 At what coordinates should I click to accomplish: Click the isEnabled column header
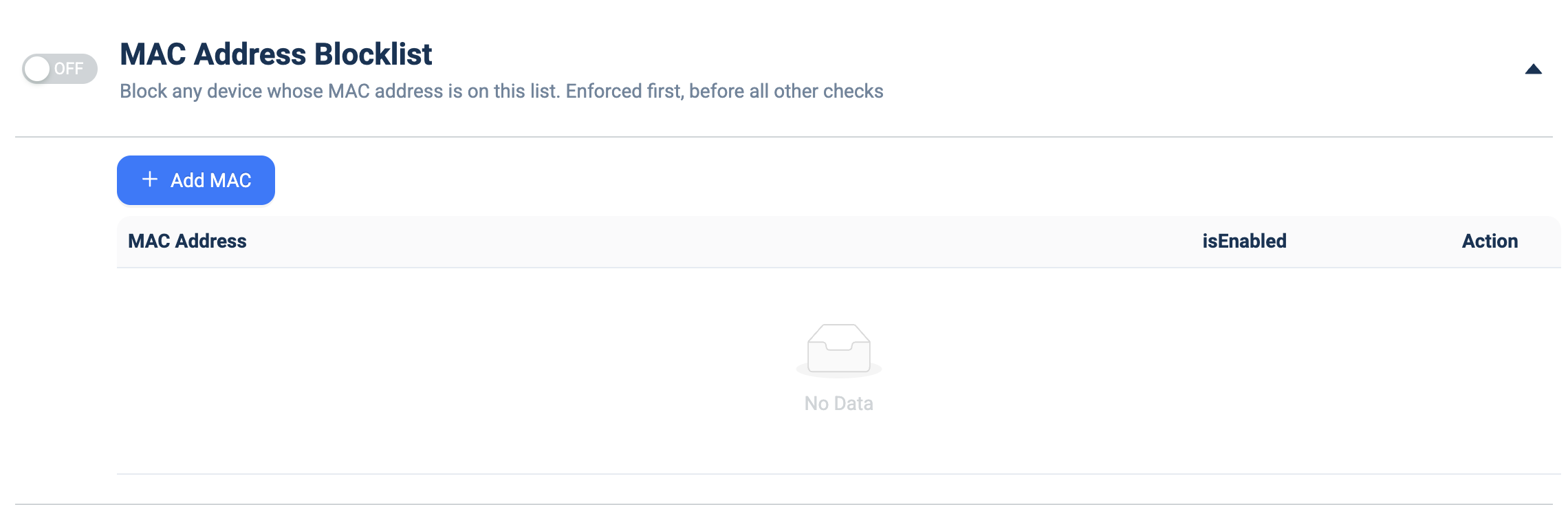point(1244,241)
